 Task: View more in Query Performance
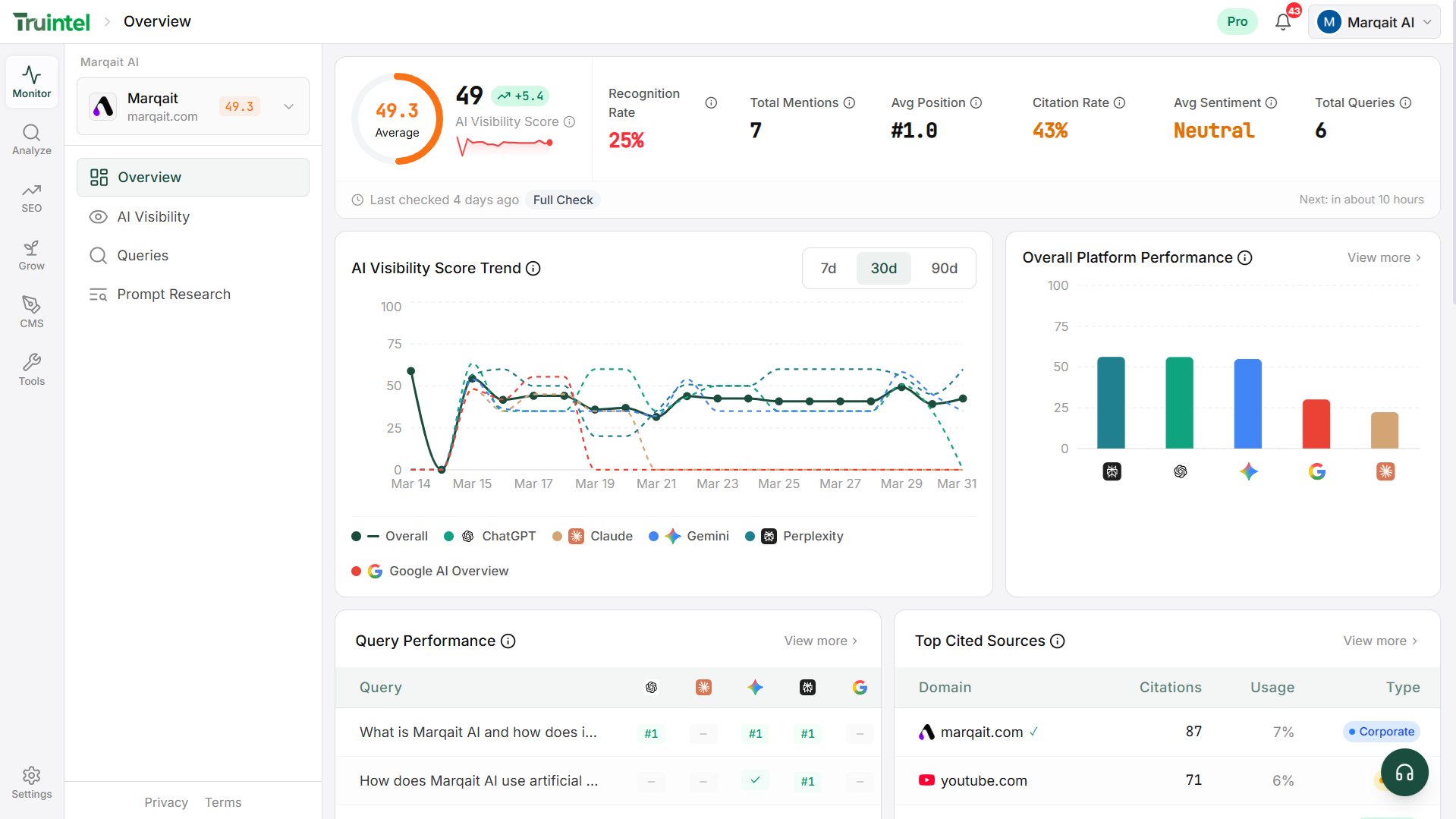pyautogui.click(x=821, y=641)
